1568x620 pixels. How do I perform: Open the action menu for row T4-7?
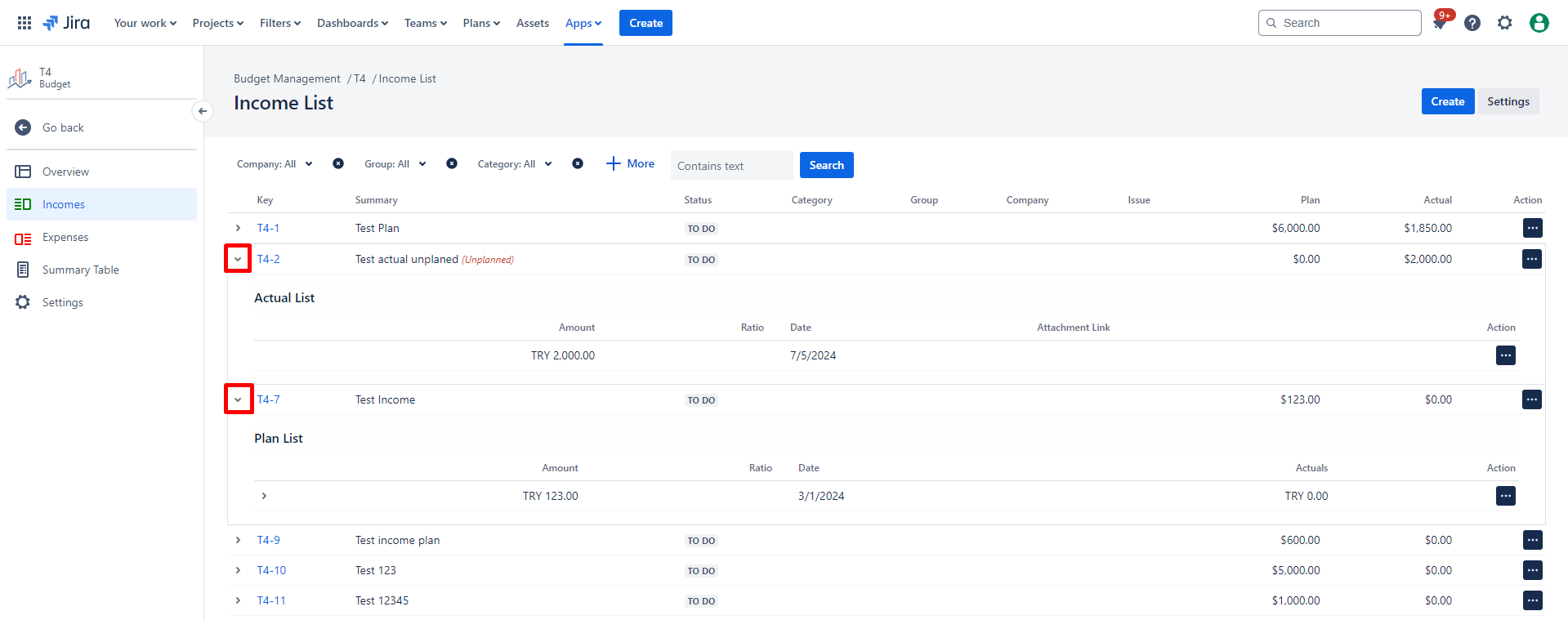click(x=1532, y=399)
